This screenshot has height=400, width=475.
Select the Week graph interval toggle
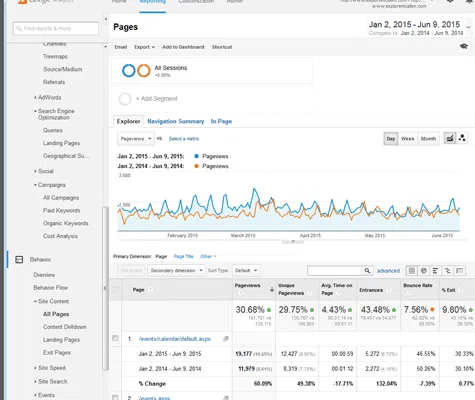408,138
